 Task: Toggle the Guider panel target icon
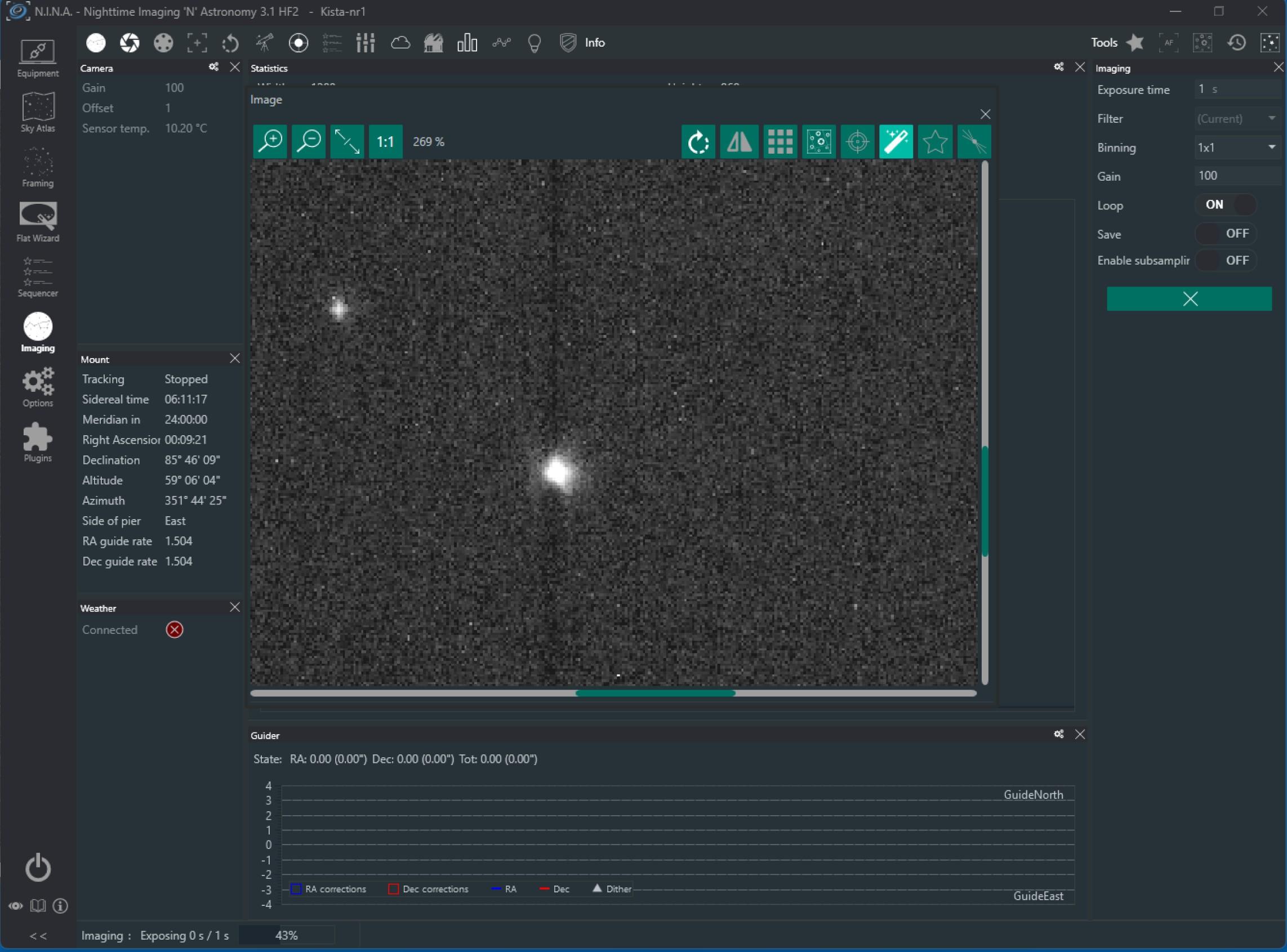tap(298, 43)
